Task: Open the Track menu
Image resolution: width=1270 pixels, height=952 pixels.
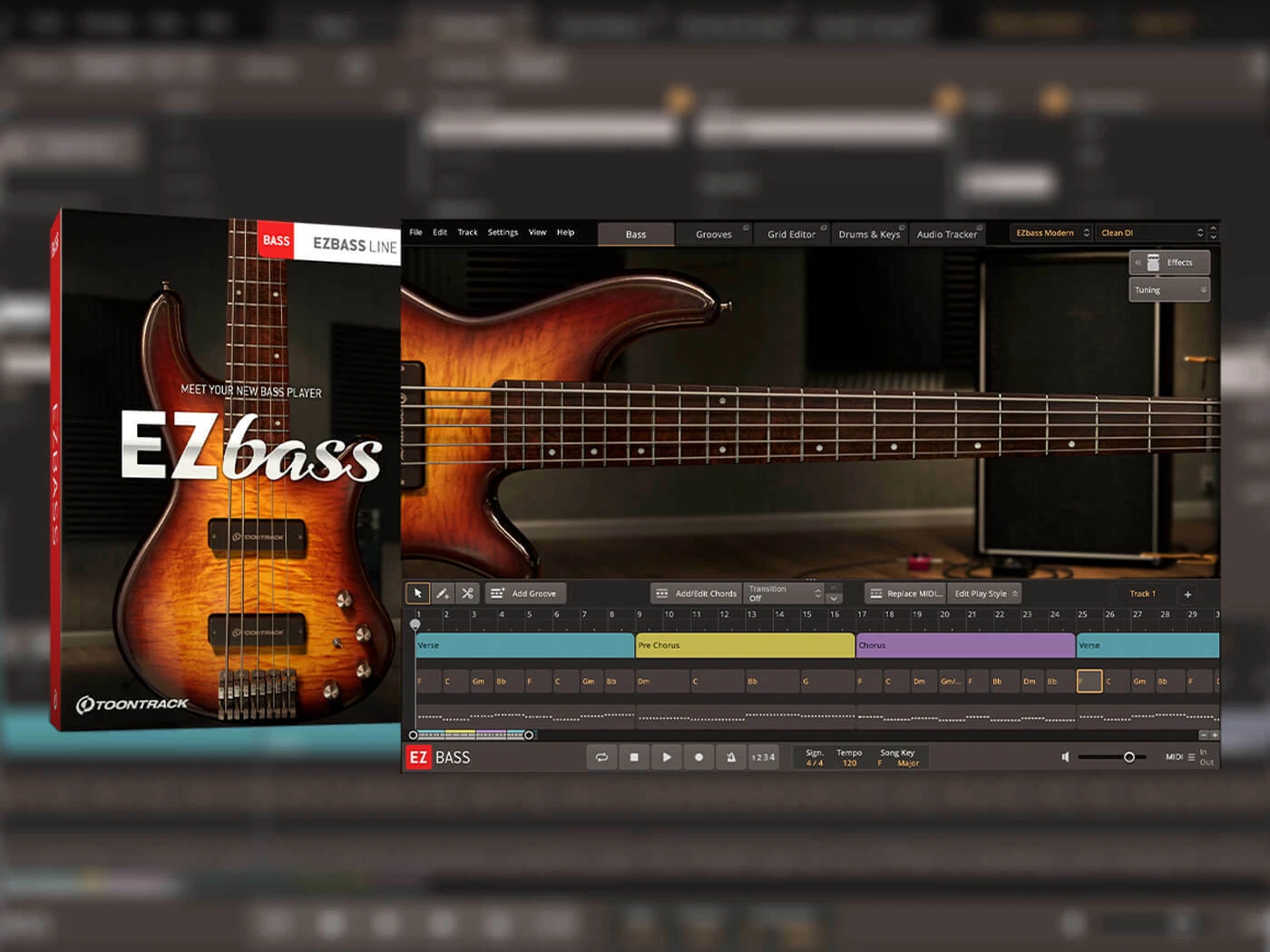Action: point(467,232)
